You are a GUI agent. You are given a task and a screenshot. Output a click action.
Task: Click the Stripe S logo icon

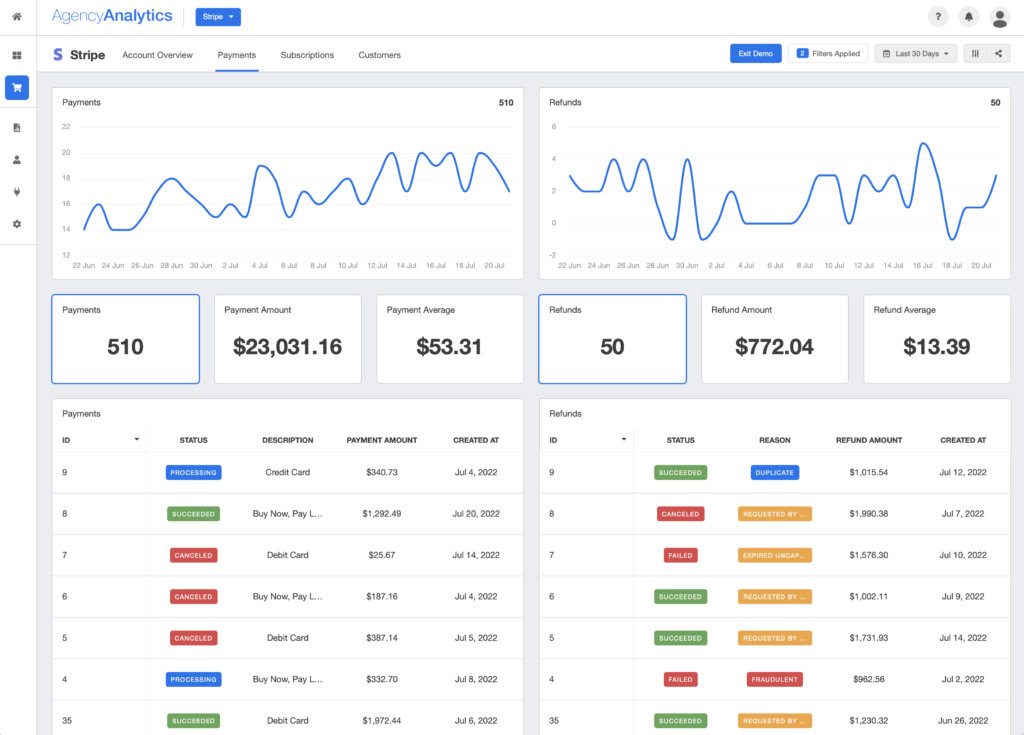pyautogui.click(x=58, y=54)
